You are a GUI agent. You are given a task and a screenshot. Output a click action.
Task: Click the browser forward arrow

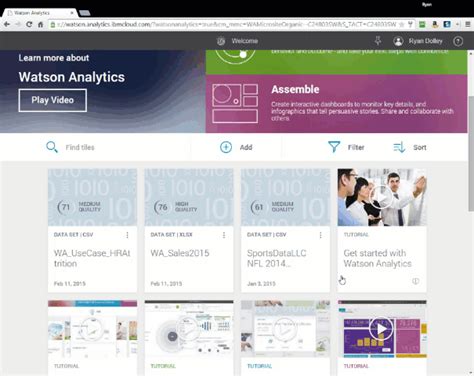click(x=18, y=24)
